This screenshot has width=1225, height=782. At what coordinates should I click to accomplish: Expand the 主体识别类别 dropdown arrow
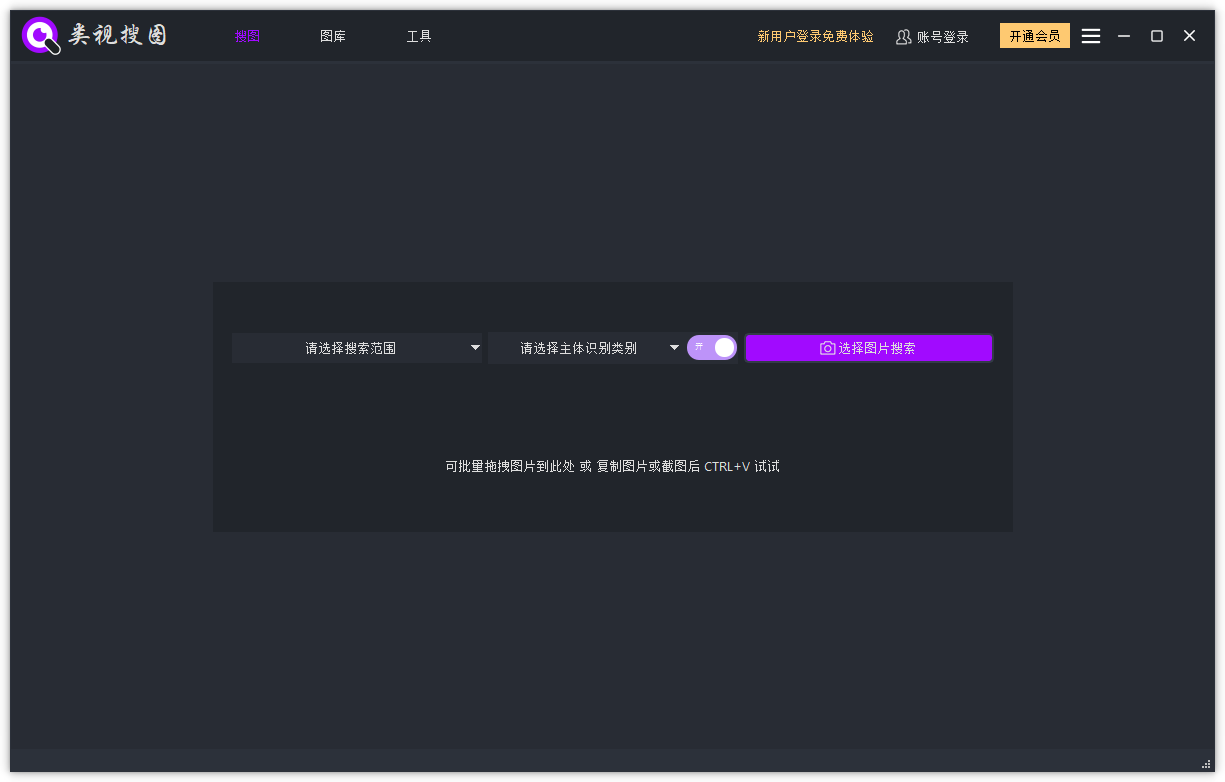click(674, 348)
